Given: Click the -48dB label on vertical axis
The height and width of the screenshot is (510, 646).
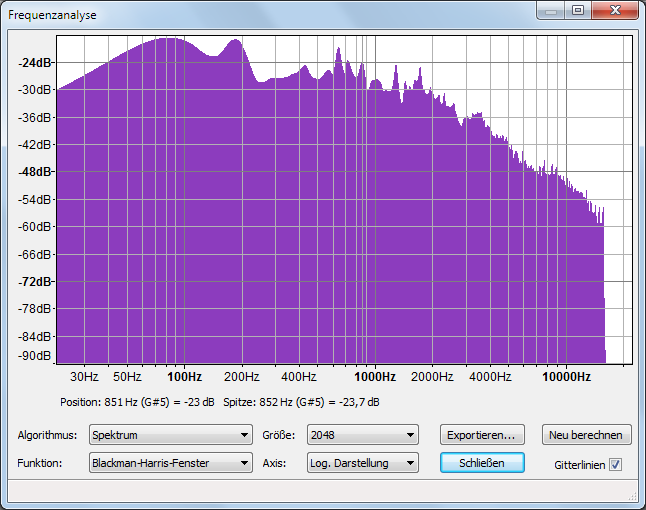Looking at the screenshot, I should [x=35, y=172].
